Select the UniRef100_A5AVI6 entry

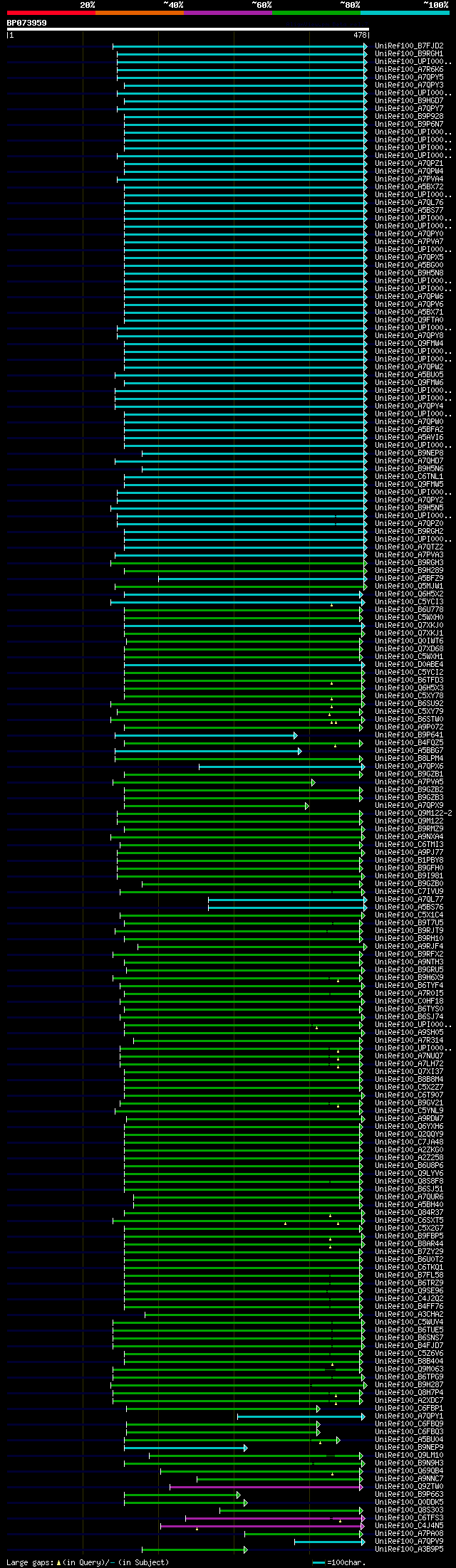click(409, 438)
